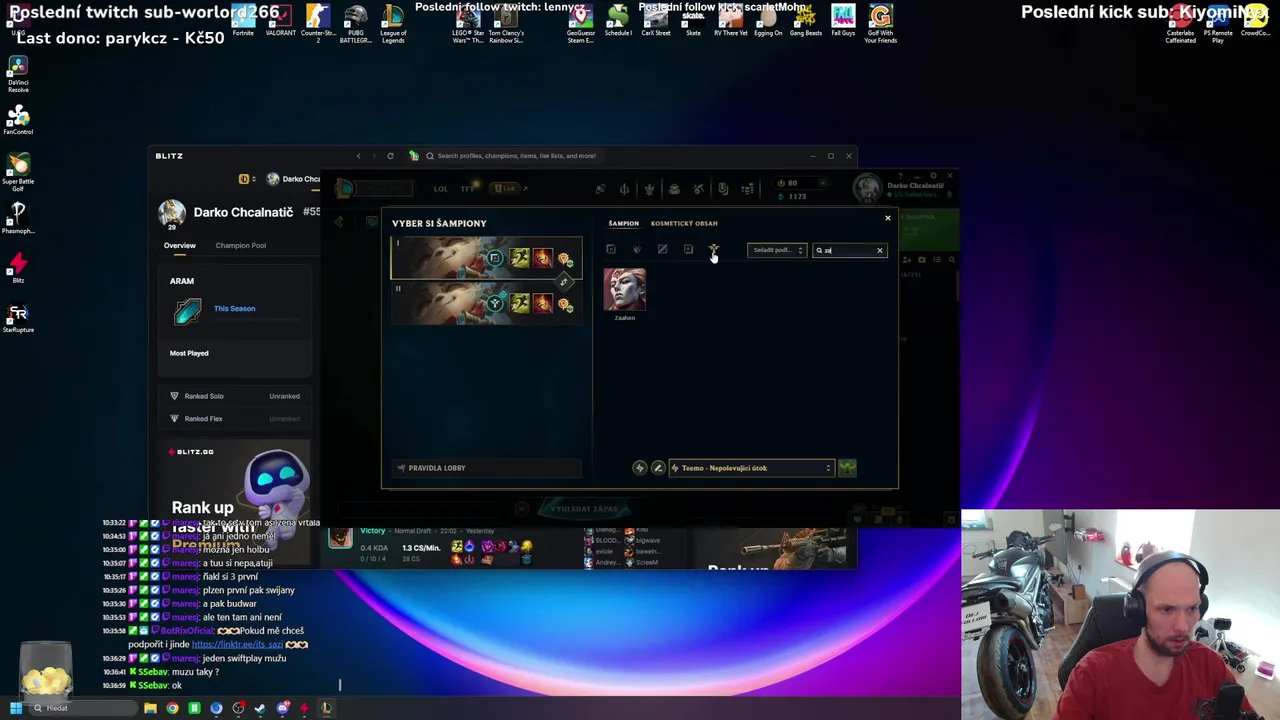Open rune recommendations lightning icon
1280x720 pixels.
click(640, 468)
